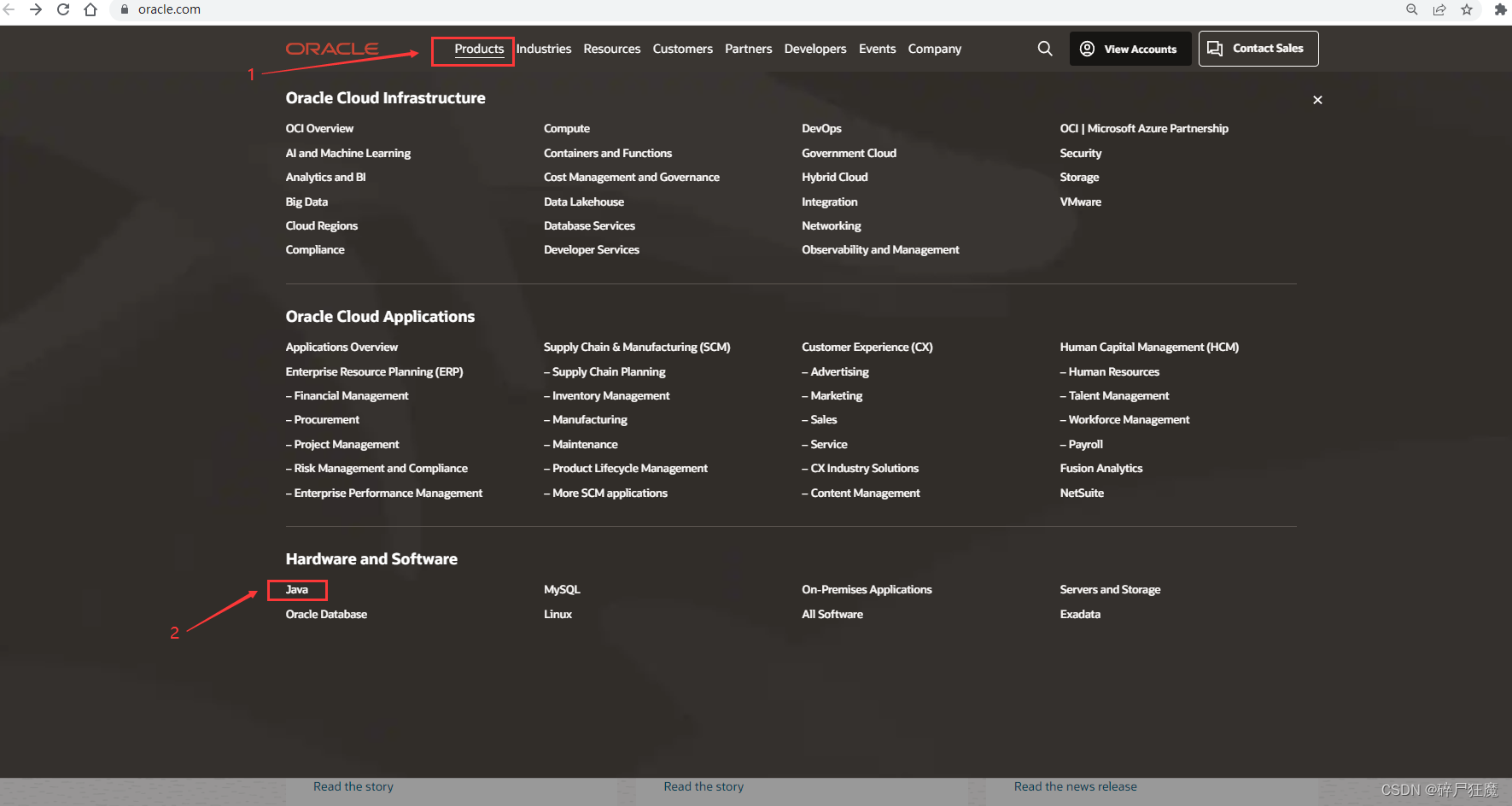The height and width of the screenshot is (806, 1512).
Task: Close the Products mega menu
Action: click(1317, 100)
